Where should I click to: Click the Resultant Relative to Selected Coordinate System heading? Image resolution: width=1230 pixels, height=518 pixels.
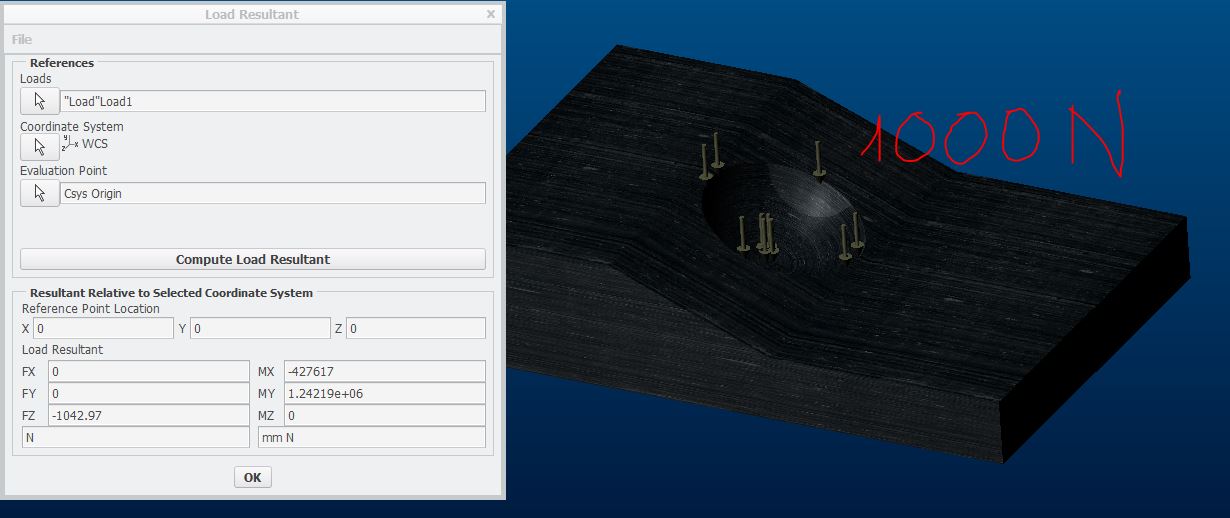pos(171,293)
